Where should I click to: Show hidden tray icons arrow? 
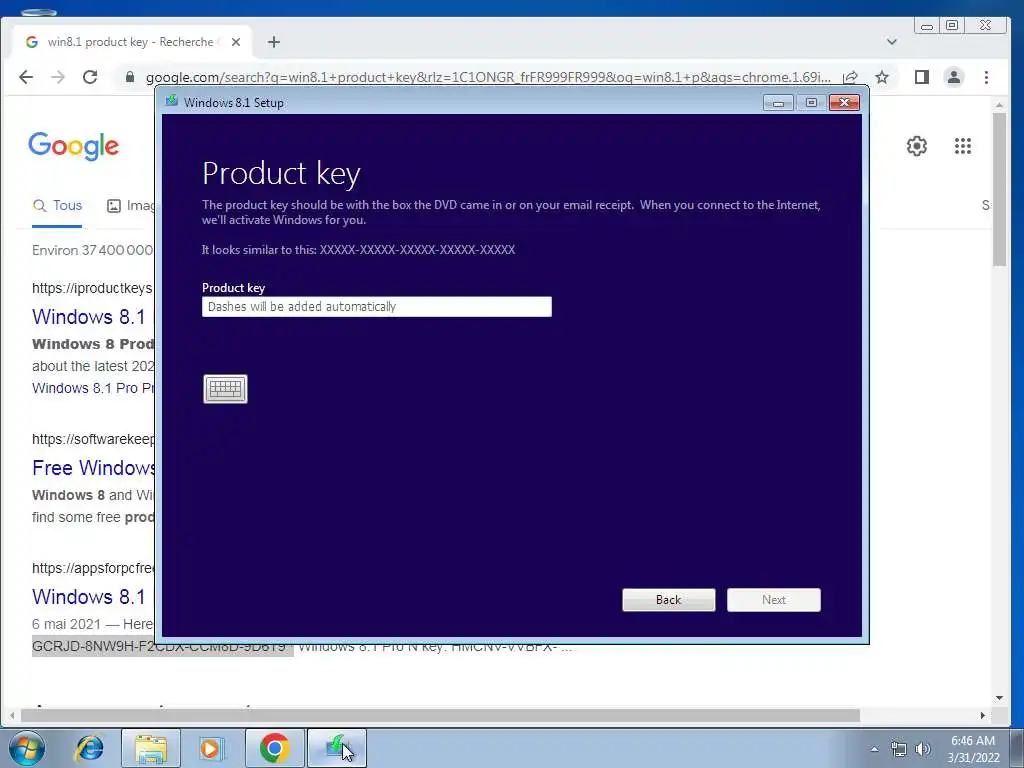874,749
